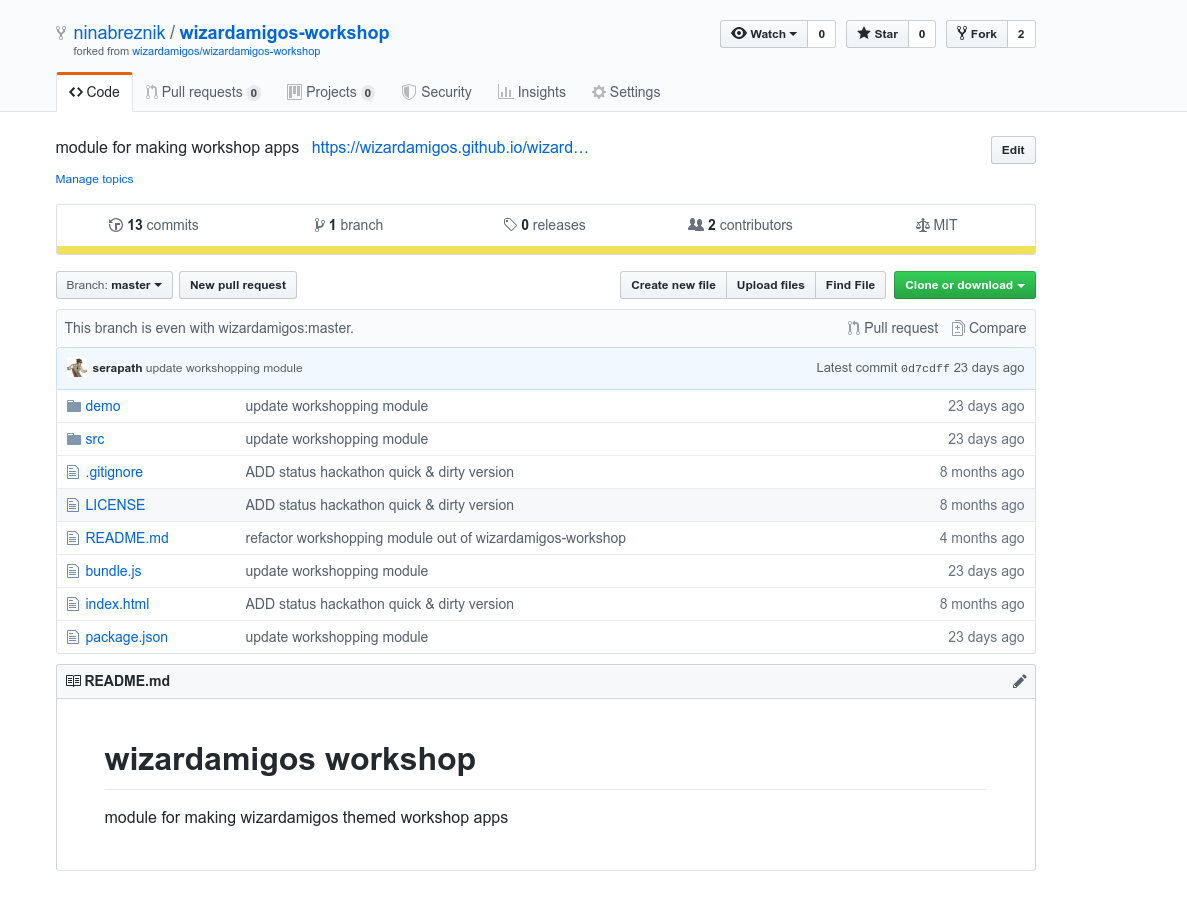Click Create new file button
The image size is (1187, 898).
tap(673, 285)
